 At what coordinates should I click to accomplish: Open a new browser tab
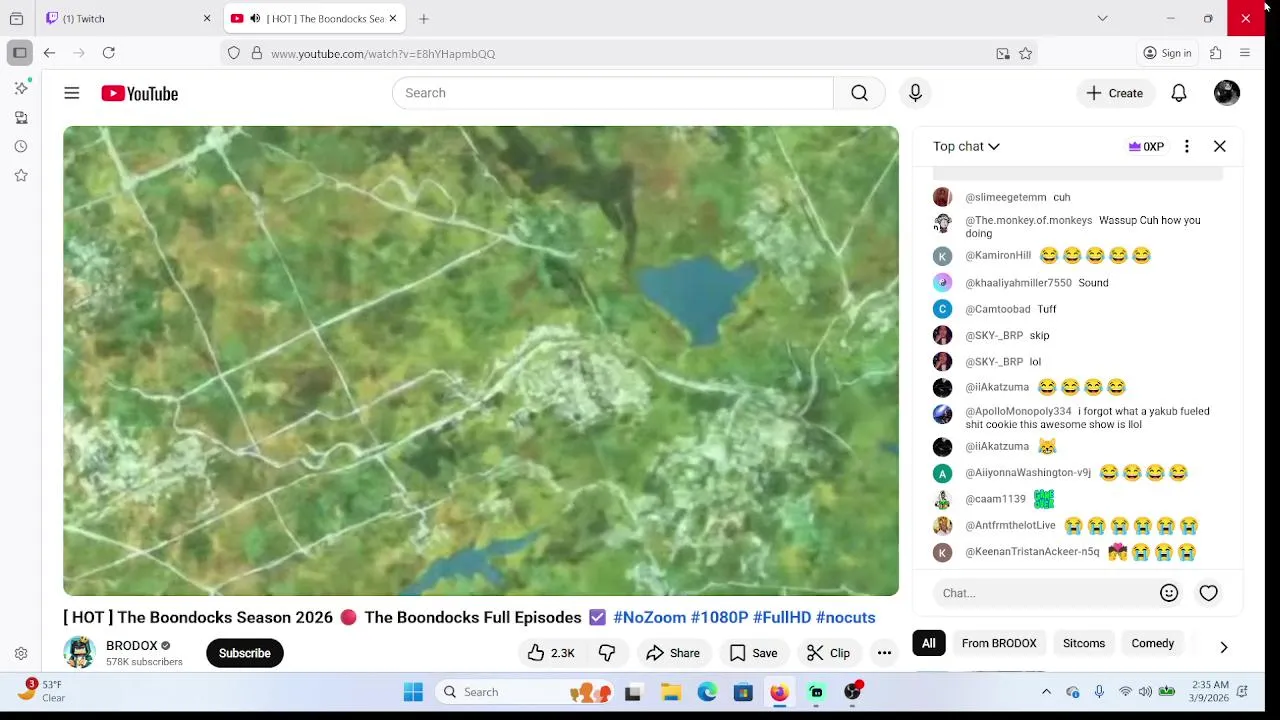pos(424,18)
